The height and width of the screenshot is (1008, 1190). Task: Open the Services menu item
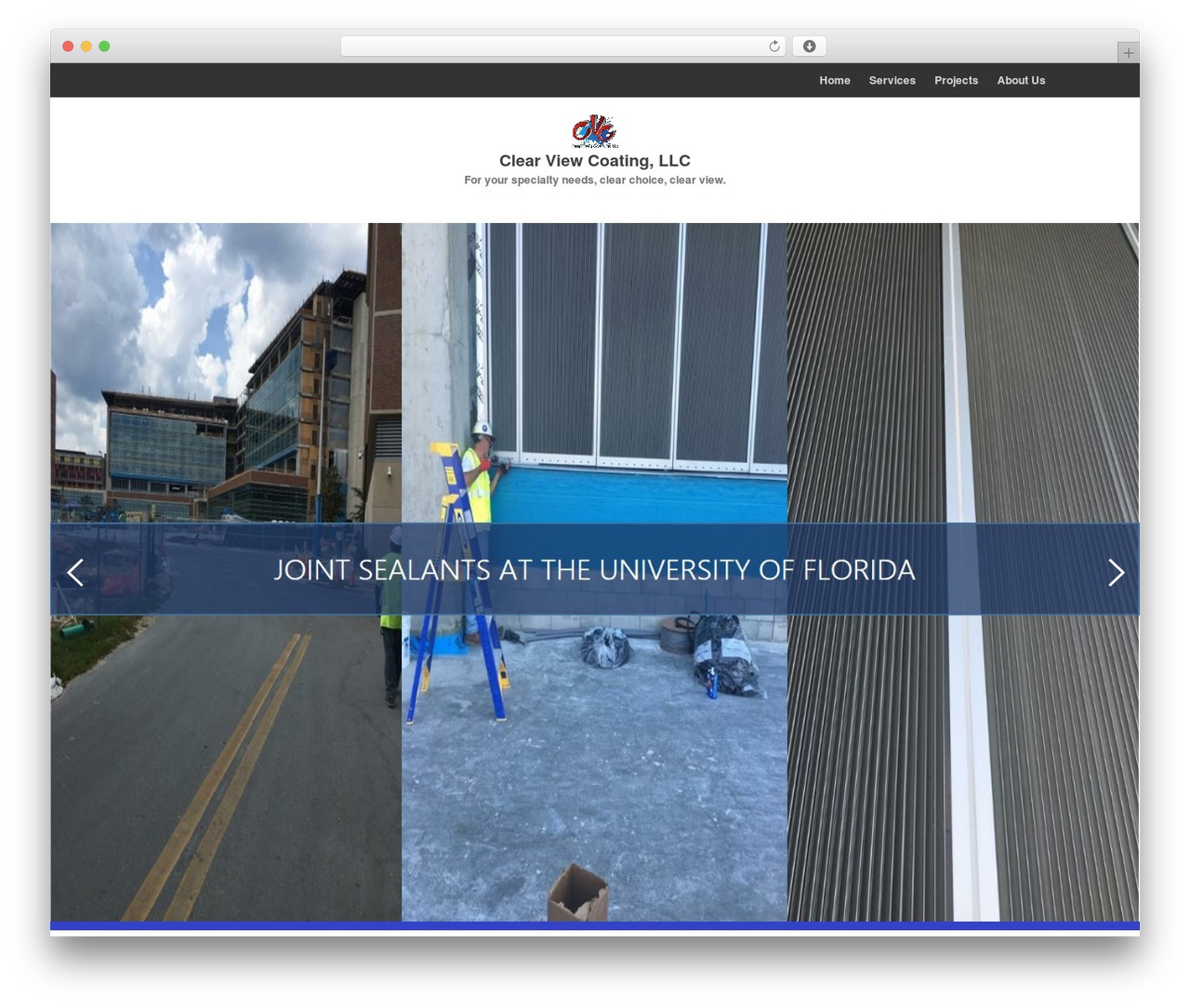(x=892, y=81)
